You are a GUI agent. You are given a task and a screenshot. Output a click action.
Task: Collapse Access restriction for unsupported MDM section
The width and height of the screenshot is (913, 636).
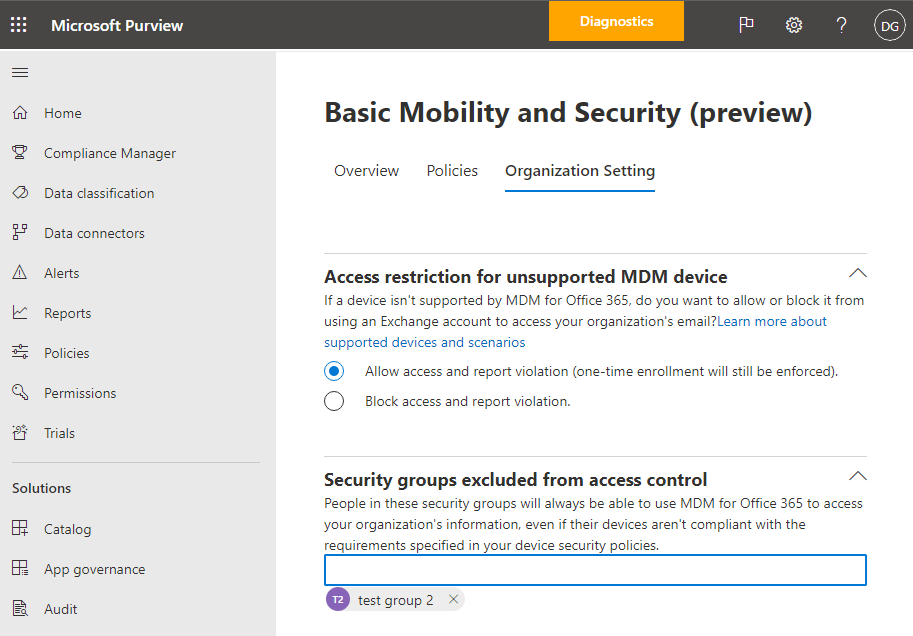pyautogui.click(x=858, y=273)
